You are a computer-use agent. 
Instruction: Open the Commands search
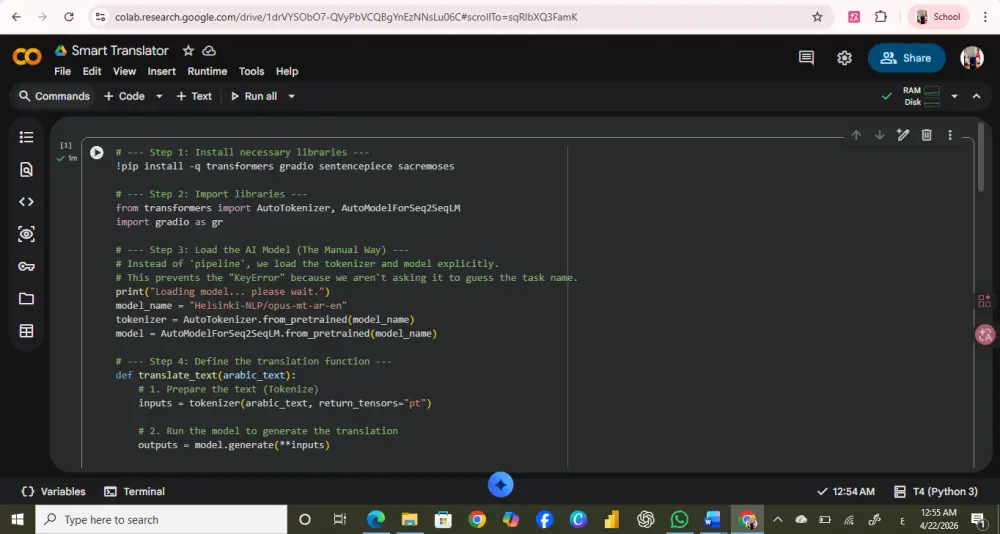point(54,96)
